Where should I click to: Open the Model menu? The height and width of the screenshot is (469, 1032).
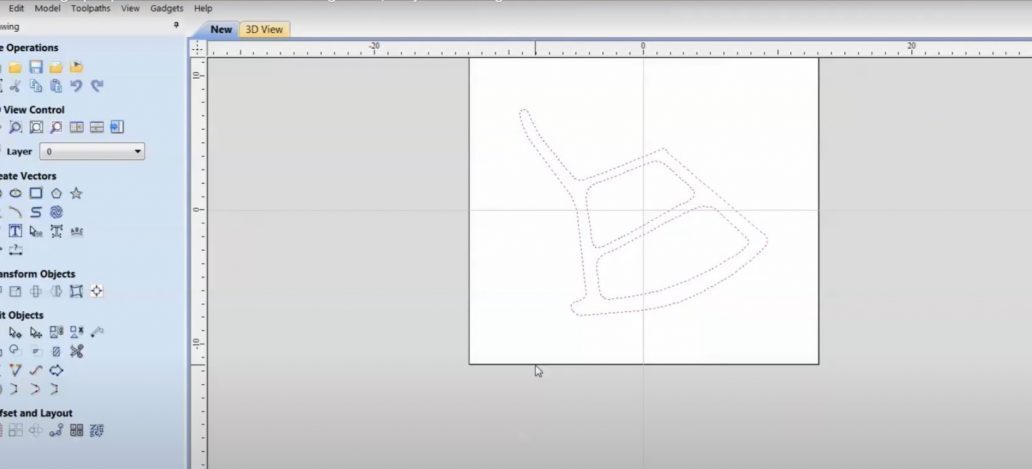[47, 9]
